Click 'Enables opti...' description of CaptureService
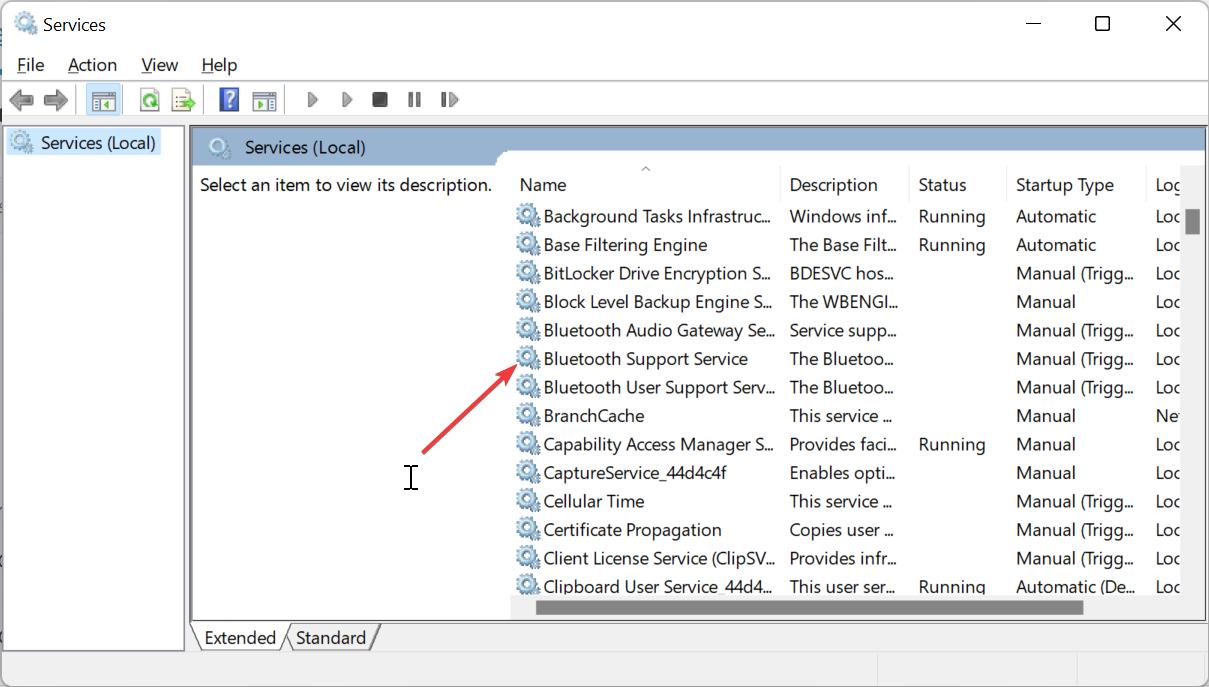Screen dimensions: 1209x687 [x=841, y=472]
